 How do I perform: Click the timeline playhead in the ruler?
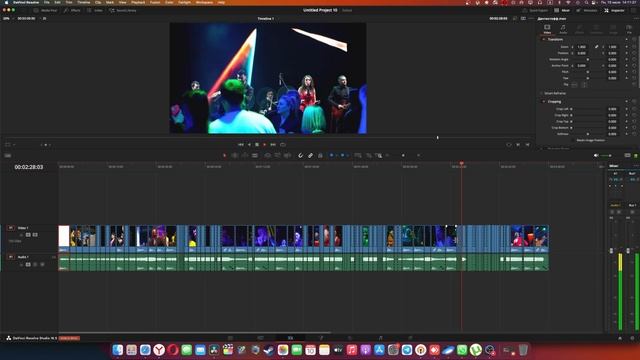coord(462,164)
